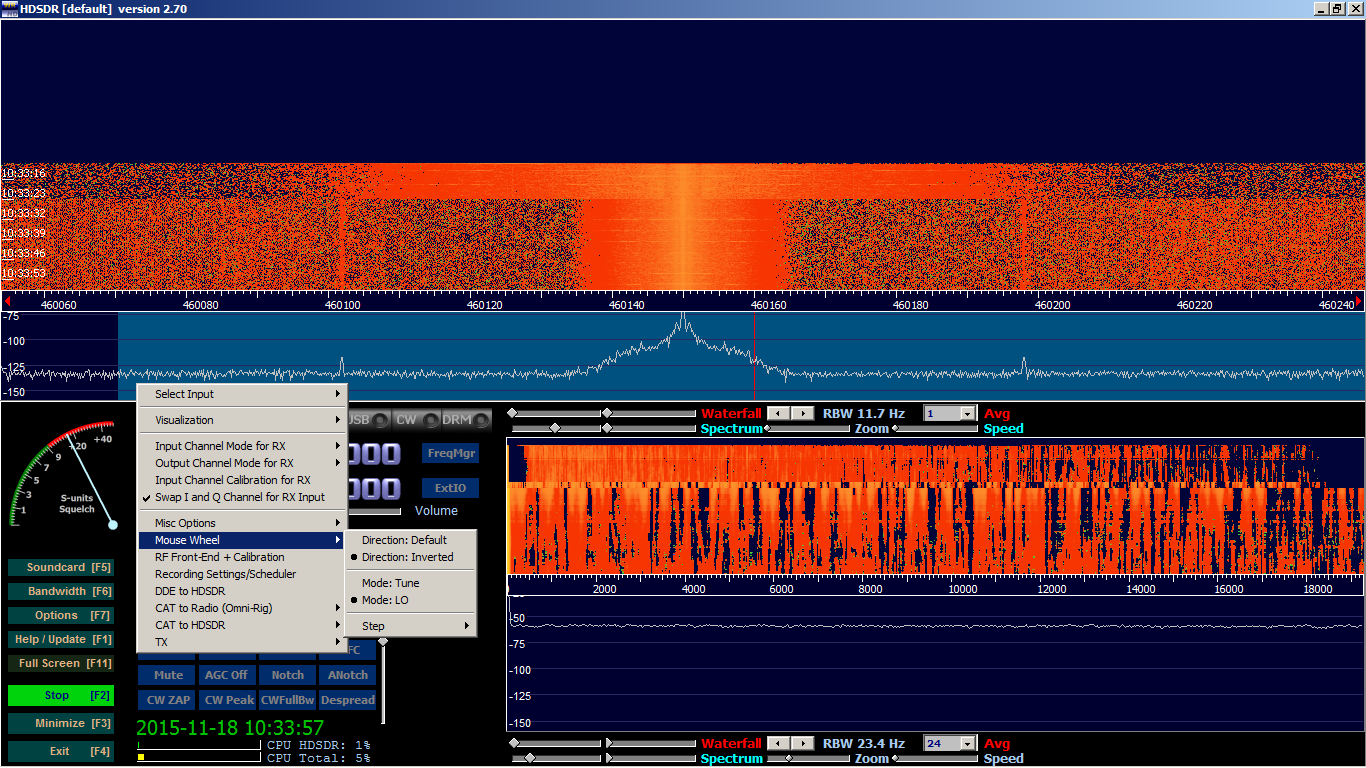Screen dimensions: 1366x768
Task: Select highlighted Mouse Wheel menu entry
Action: [242, 540]
